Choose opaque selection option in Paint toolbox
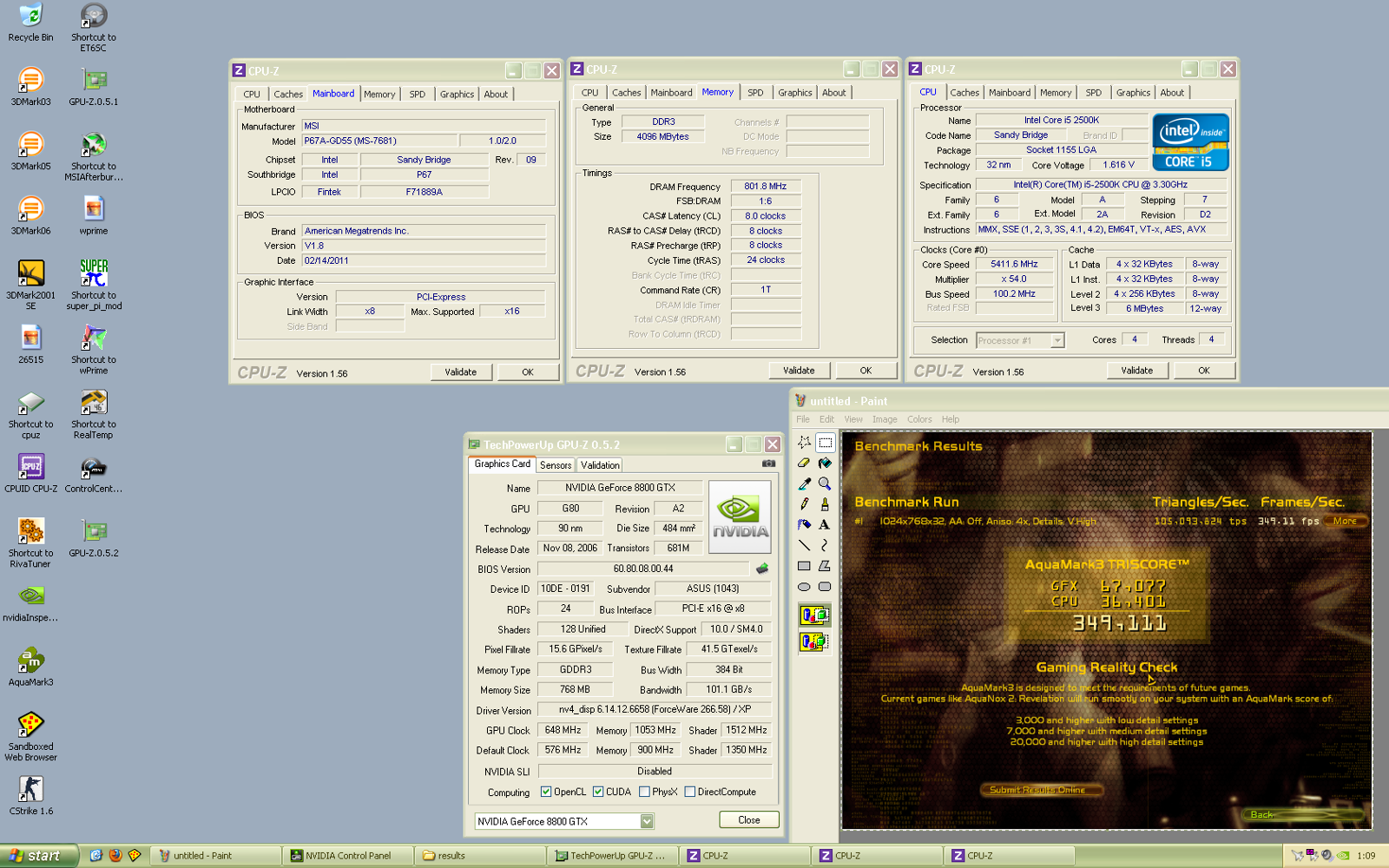 tap(814, 615)
